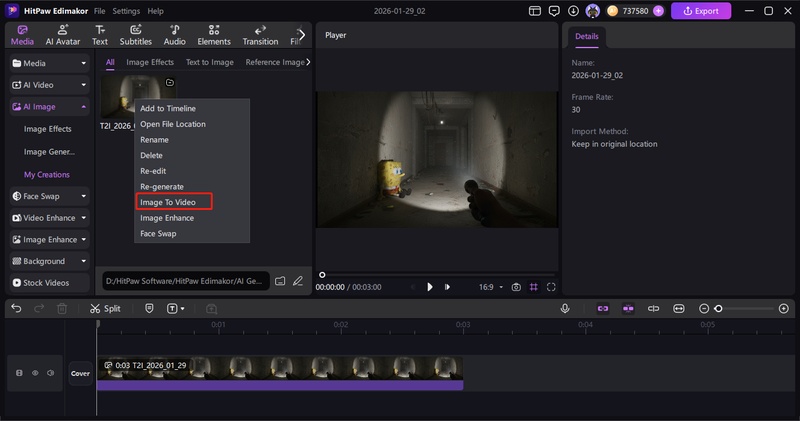Open the 16:9 aspect ratio dropdown
Screen dimensions: 800x421
(491, 287)
